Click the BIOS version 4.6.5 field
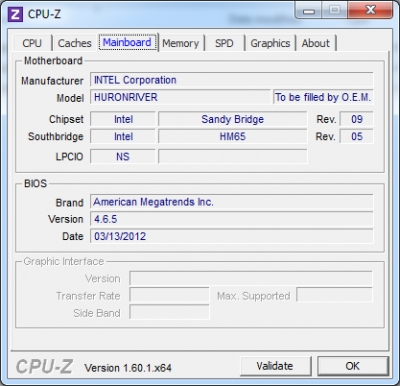400x386 pixels. click(x=231, y=219)
